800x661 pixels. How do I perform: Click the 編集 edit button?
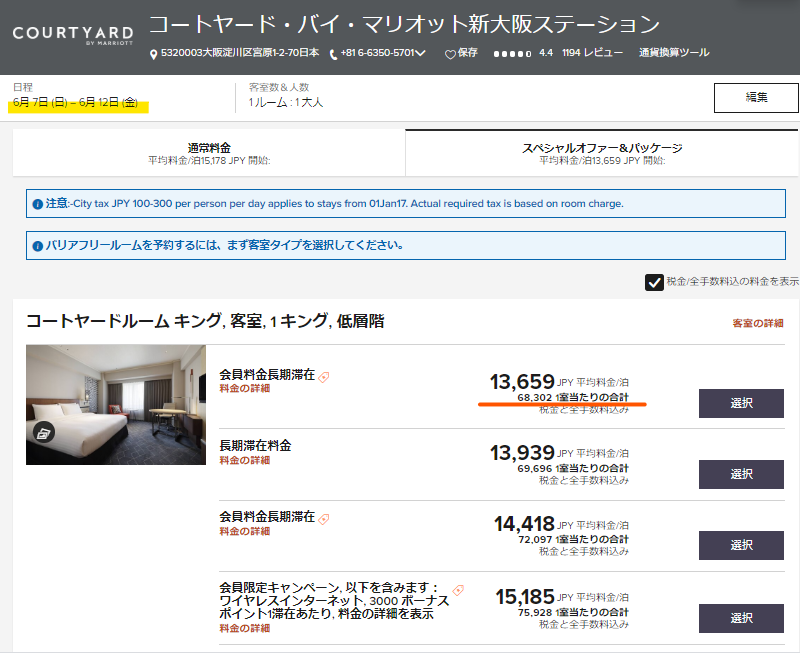click(756, 97)
